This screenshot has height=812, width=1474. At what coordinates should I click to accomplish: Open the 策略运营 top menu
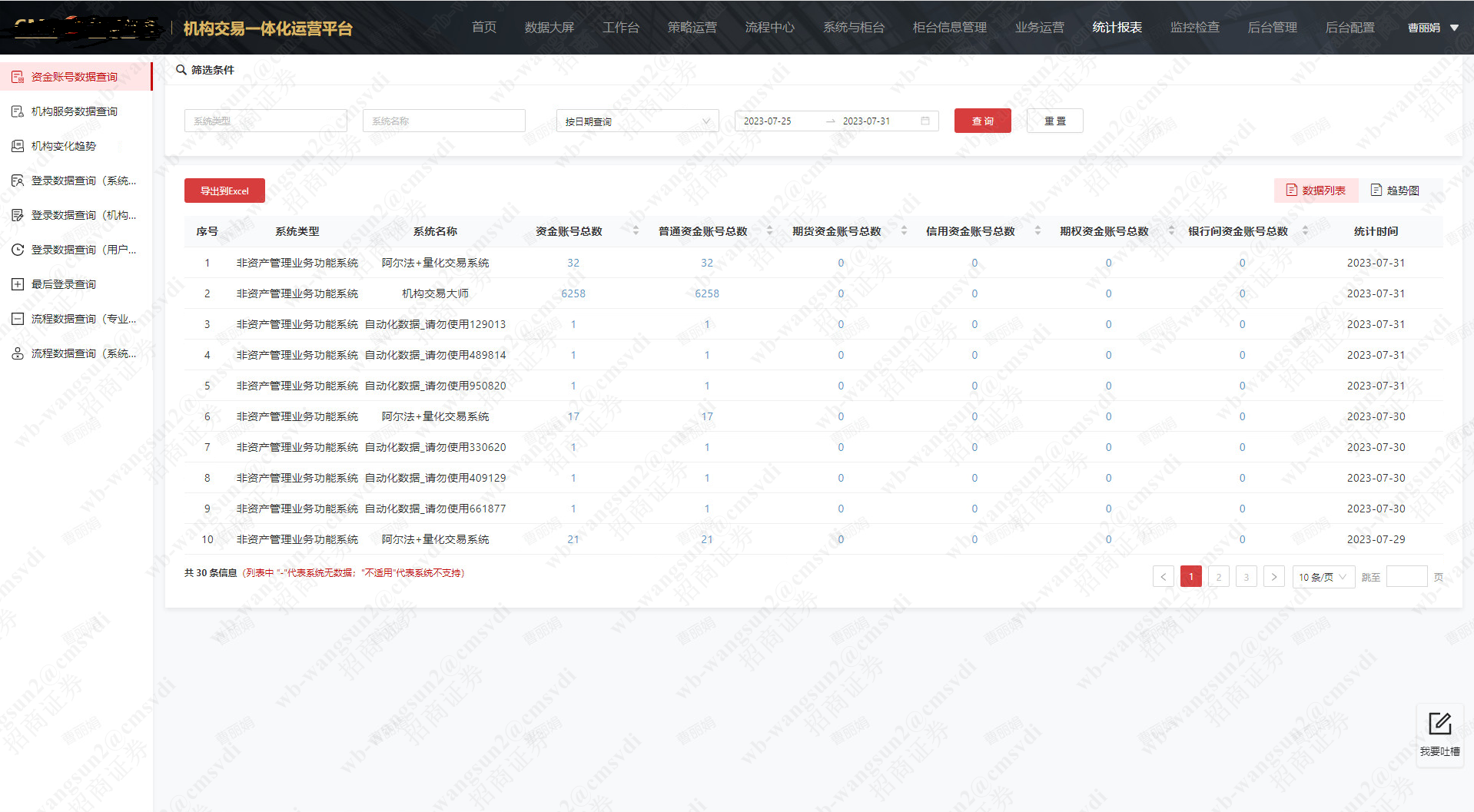tap(692, 28)
